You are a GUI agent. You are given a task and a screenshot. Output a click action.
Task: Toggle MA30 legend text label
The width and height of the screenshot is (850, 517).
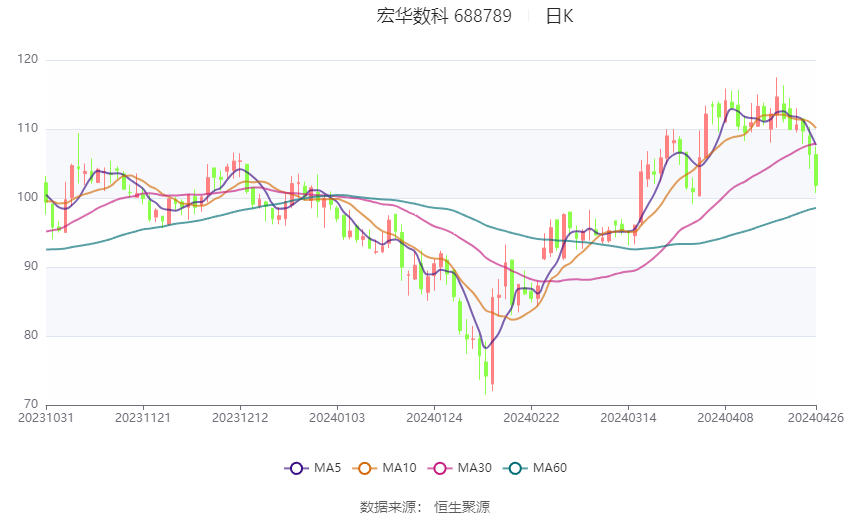(x=476, y=467)
